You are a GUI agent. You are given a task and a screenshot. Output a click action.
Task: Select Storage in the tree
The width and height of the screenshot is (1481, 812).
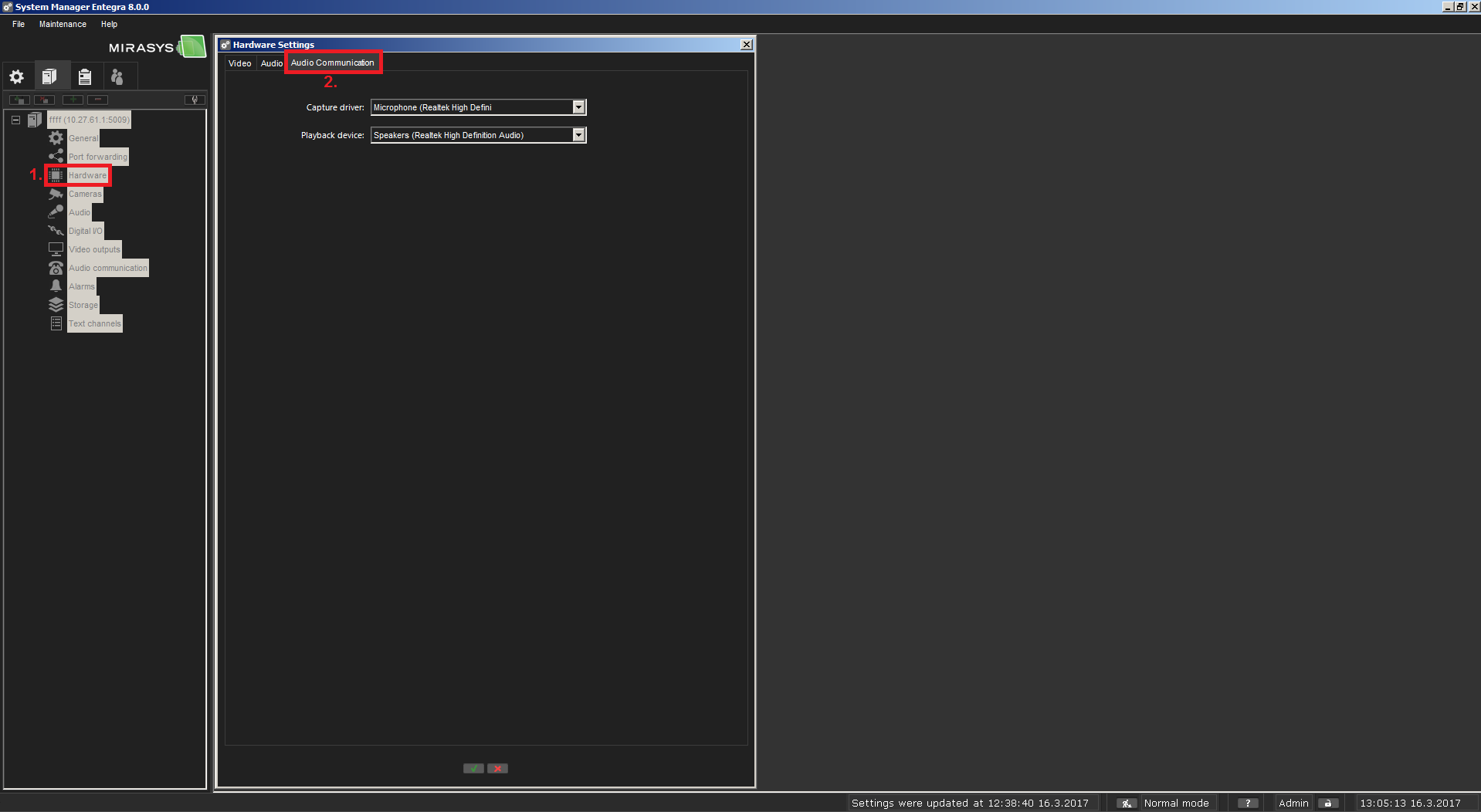click(83, 305)
